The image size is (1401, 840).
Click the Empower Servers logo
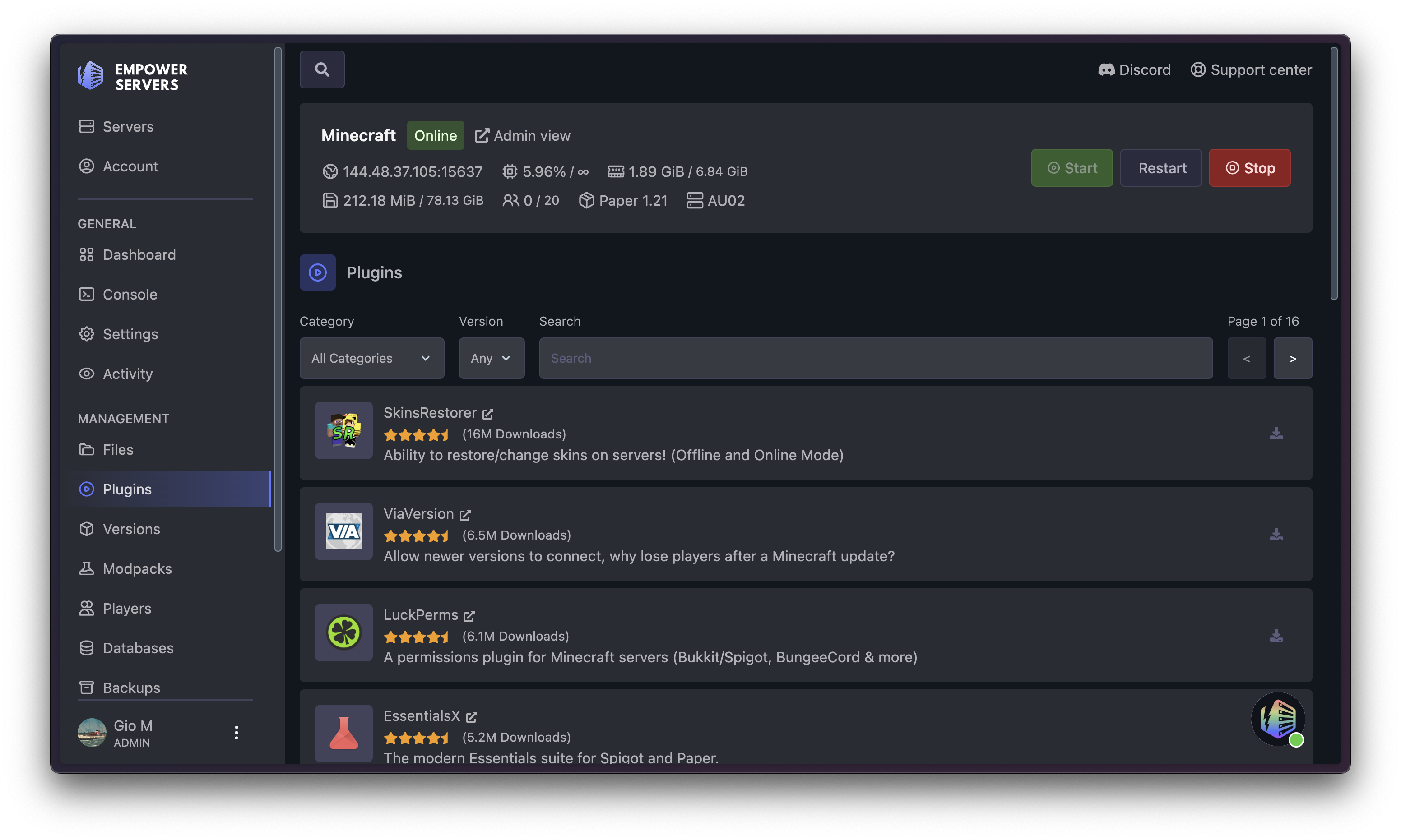pyautogui.click(x=133, y=76)
